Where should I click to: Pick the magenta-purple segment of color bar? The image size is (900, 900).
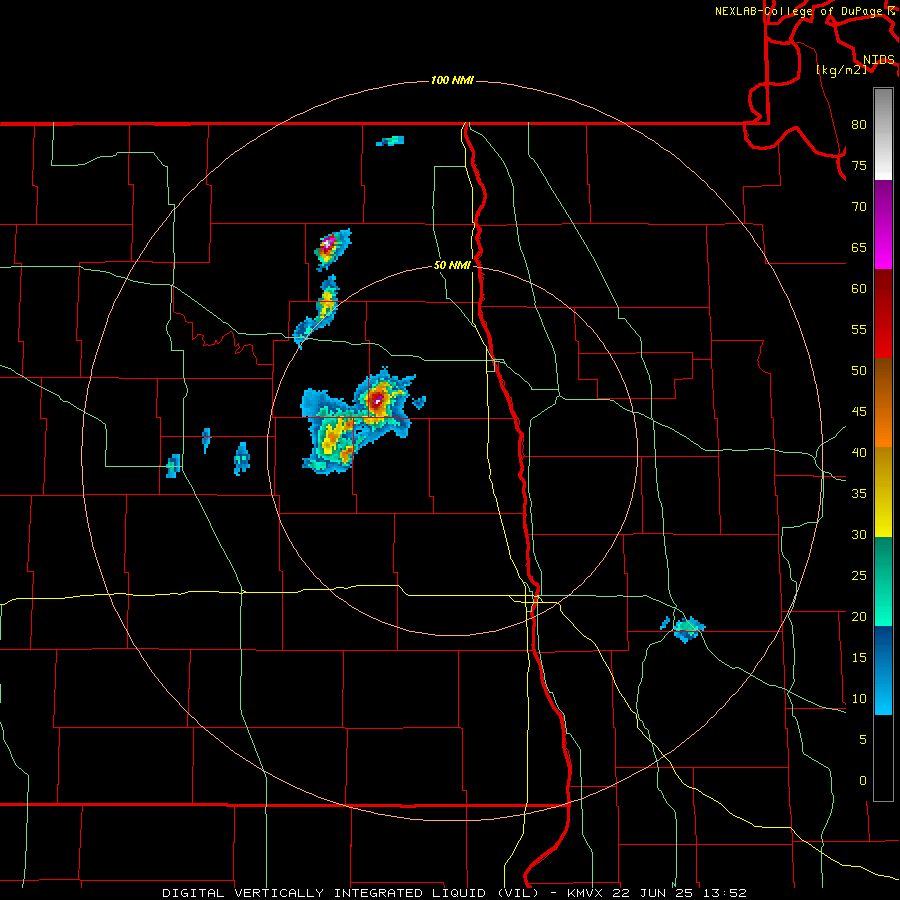(x=883, y=224)
